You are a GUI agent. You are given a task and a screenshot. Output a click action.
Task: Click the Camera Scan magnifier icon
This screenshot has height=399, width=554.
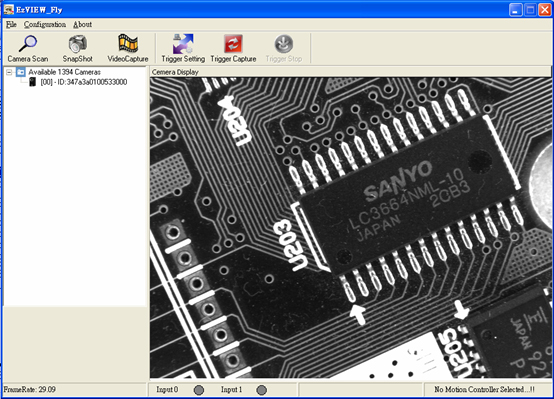pyautogui.click(x=28, y=43)
